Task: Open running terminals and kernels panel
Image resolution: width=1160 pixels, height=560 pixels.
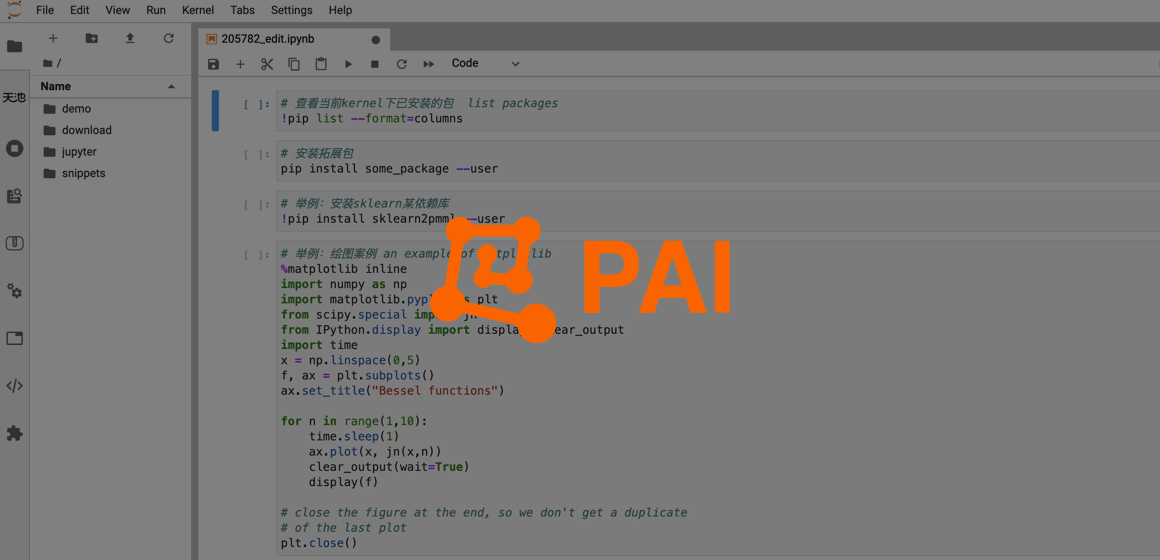Action: [x=15, y=148]
